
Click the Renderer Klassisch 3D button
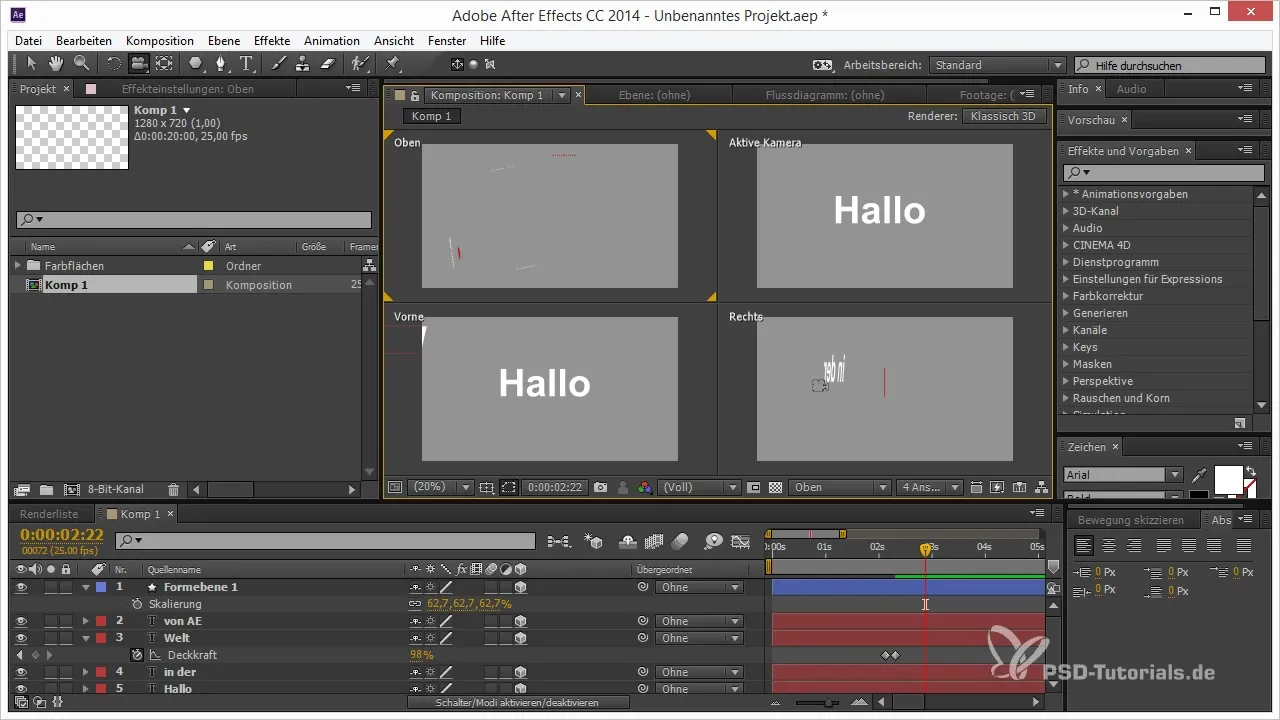(x=1003, y=116)
